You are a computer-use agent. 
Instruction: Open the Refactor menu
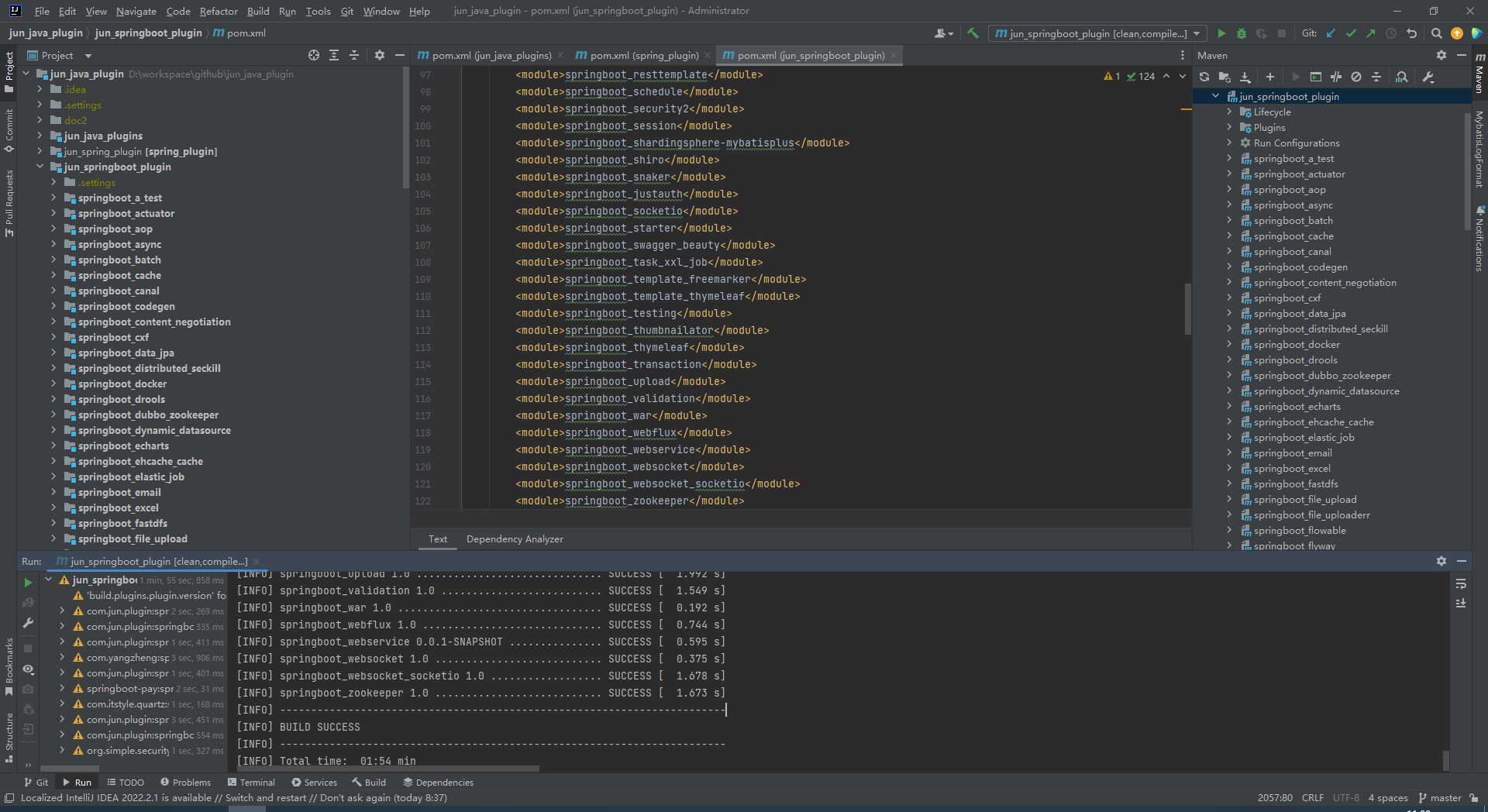pyautogui.click(x=219, y=11)
